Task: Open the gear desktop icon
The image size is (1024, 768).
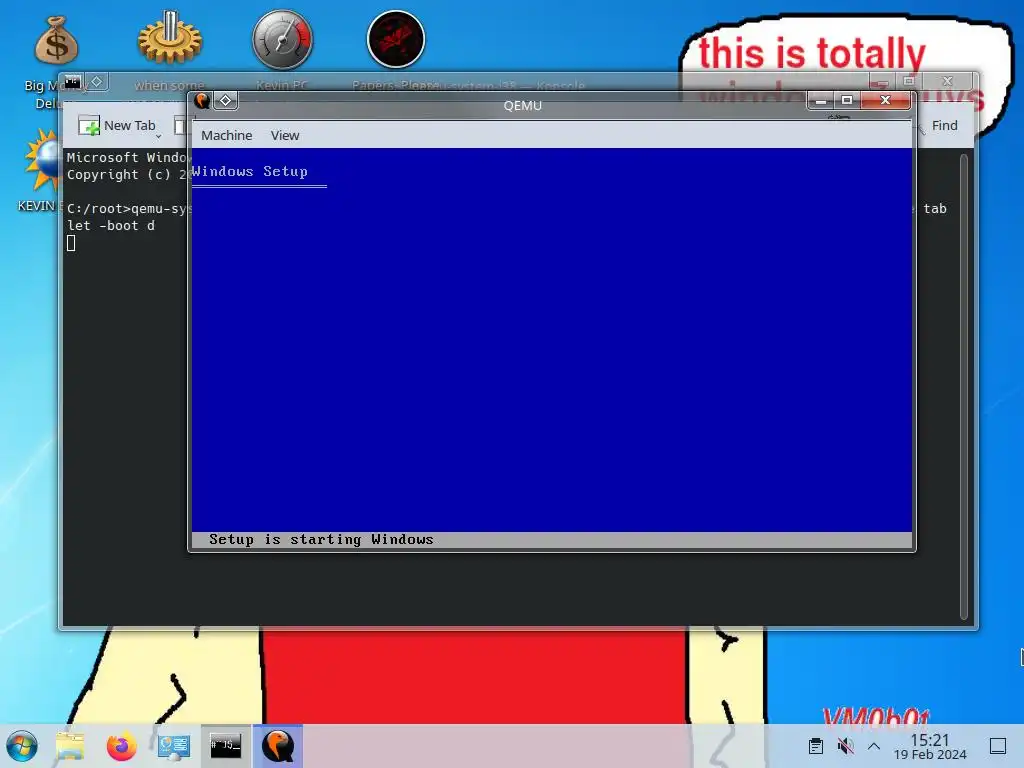Action: 170,39
